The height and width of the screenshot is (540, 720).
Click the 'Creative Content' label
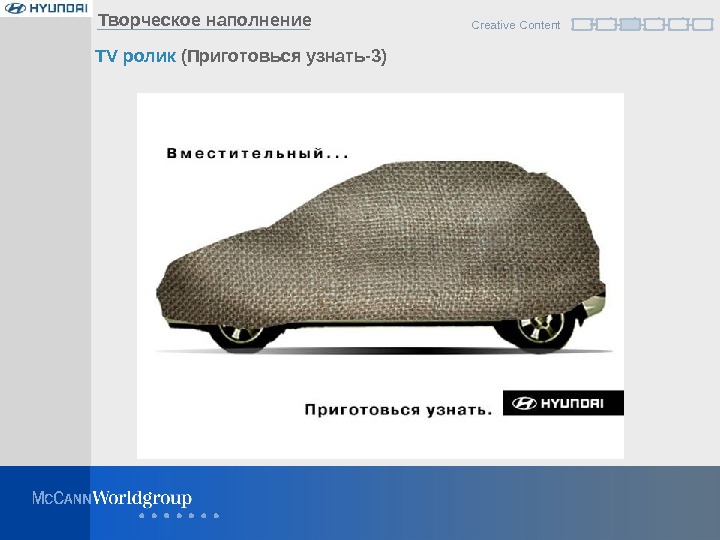tap(515, 25)
